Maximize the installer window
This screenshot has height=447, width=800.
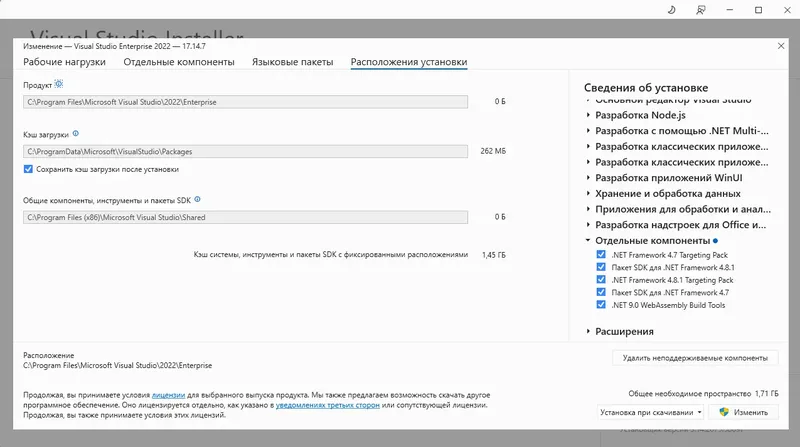point(758,10)
